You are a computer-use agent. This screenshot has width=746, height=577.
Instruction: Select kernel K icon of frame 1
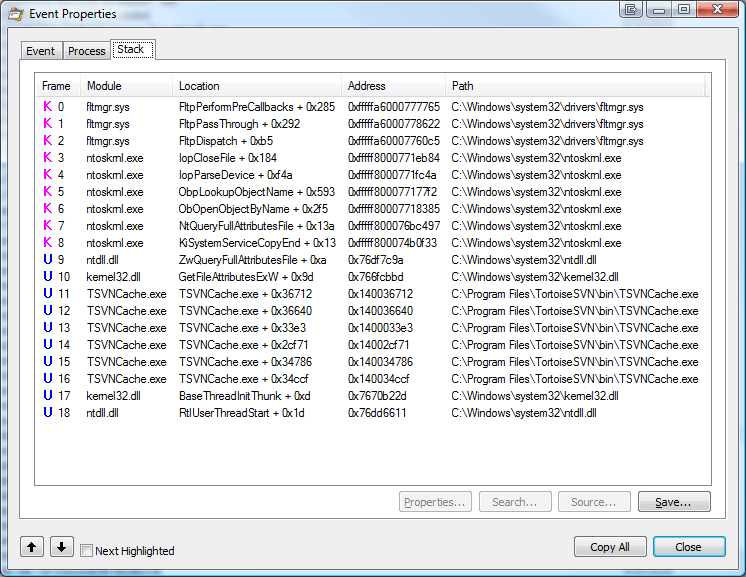tap(48, 123)
